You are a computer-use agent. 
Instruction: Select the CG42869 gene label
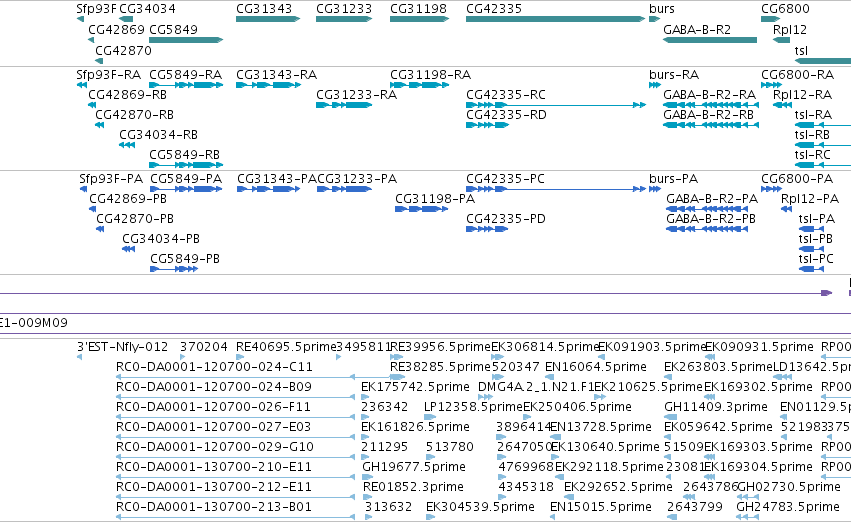pos(116,29)
